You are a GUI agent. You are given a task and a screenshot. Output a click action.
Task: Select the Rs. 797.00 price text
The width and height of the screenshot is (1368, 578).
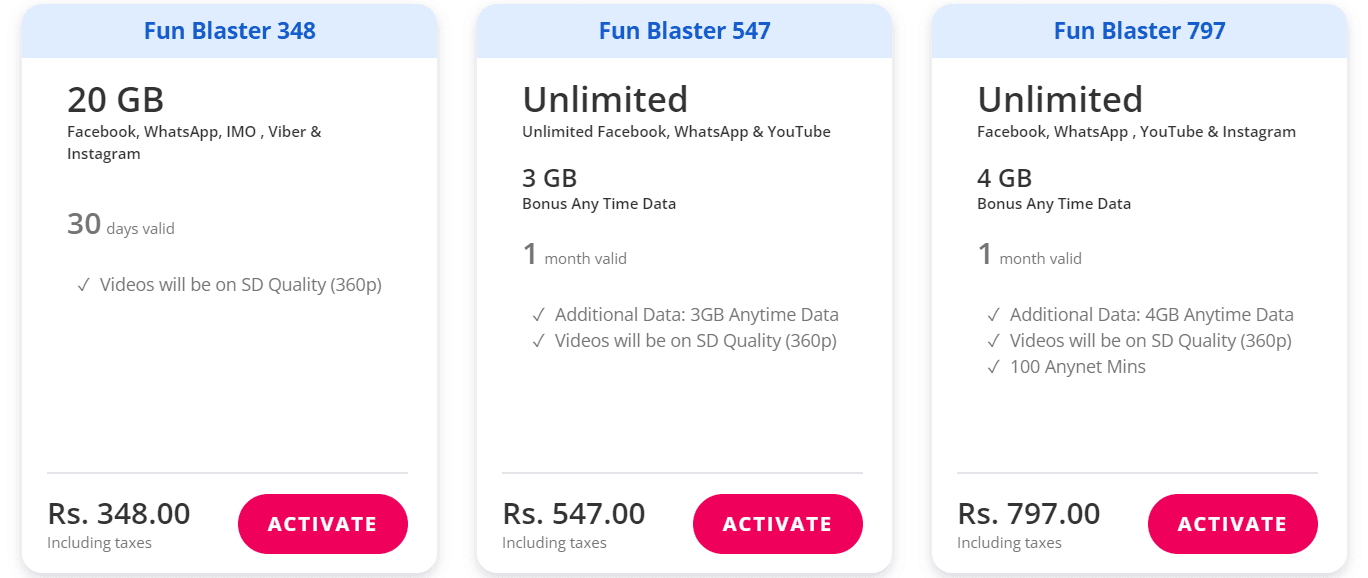pyautogui.click(x=1029, y=513)
